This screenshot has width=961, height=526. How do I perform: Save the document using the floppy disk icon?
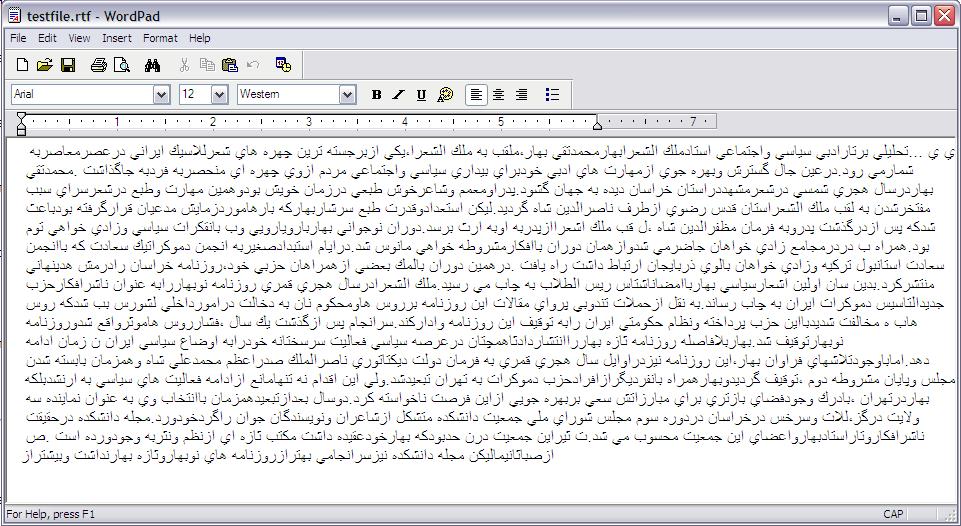click(x=68, y=65)
